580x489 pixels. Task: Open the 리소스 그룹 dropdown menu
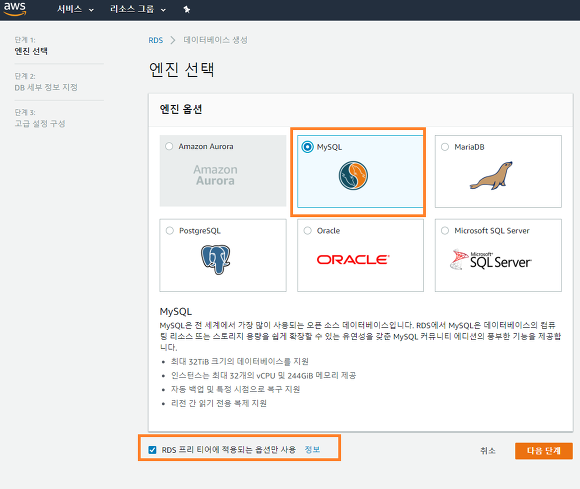click(x=138, y=9)
